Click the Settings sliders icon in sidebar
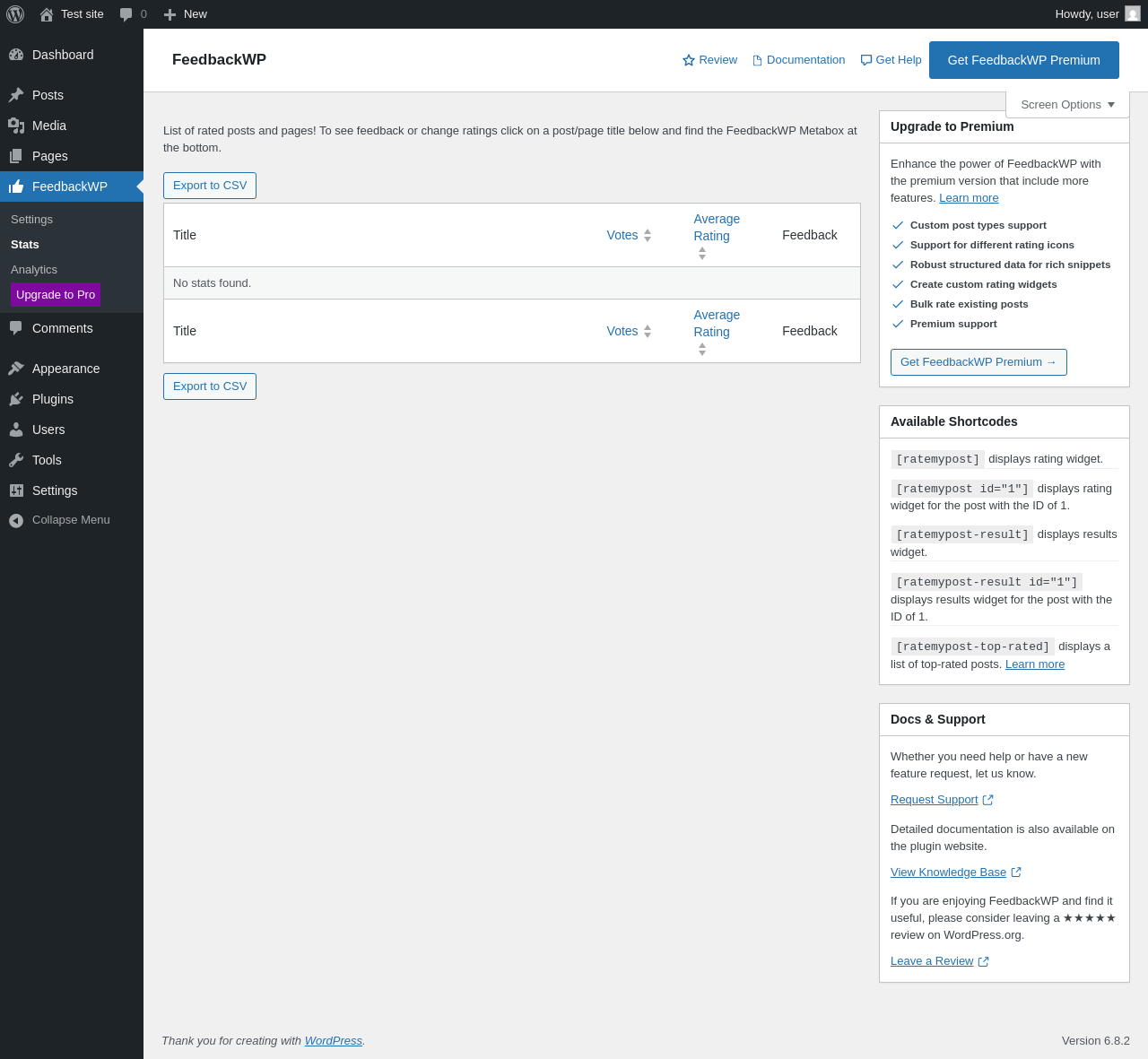1148x1059 pixels. tap(16, 490)
